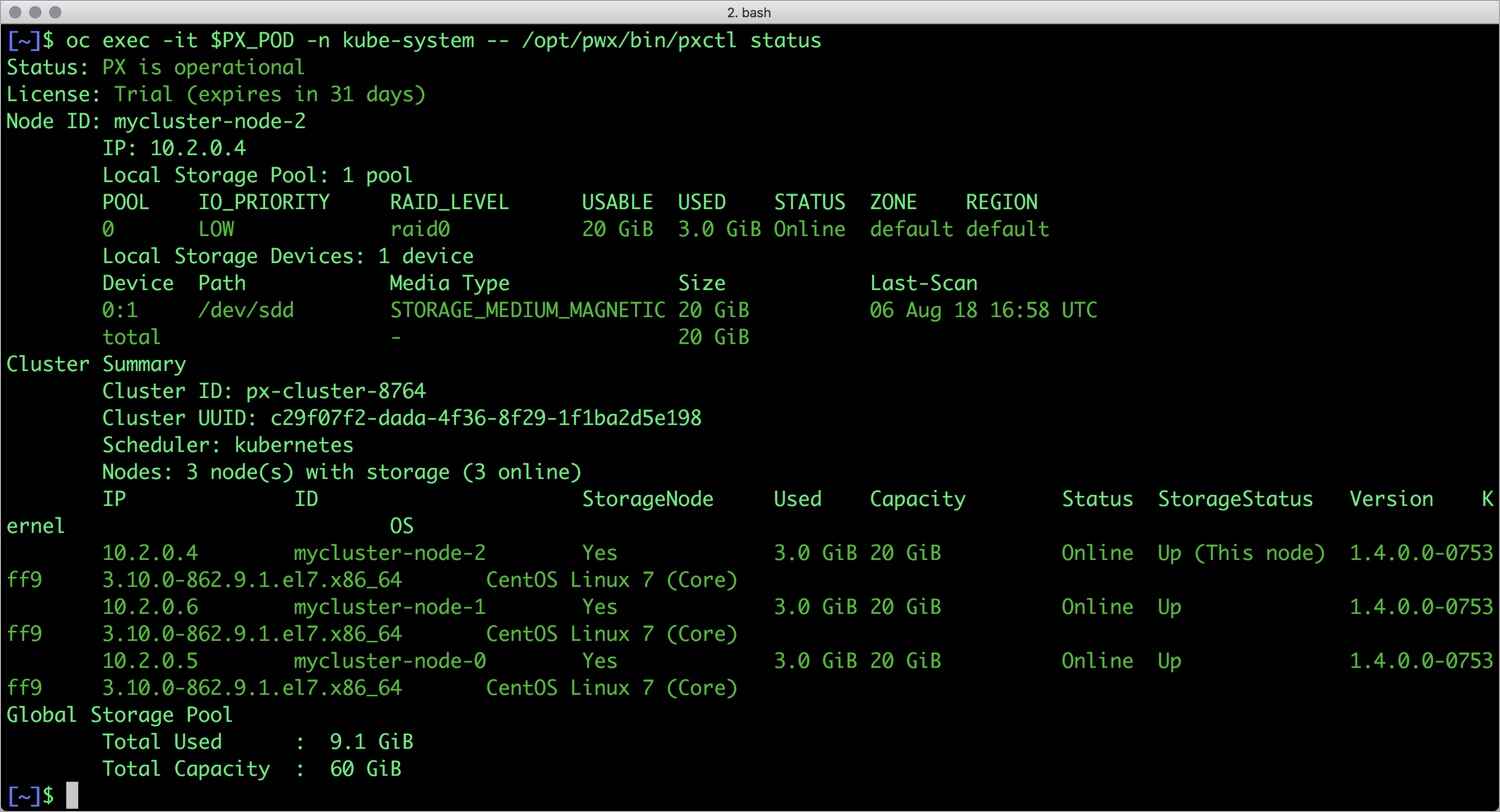Click the 'STORAGE_MEDIUM_MAGNETIC' media type

[x=527, y=310]
